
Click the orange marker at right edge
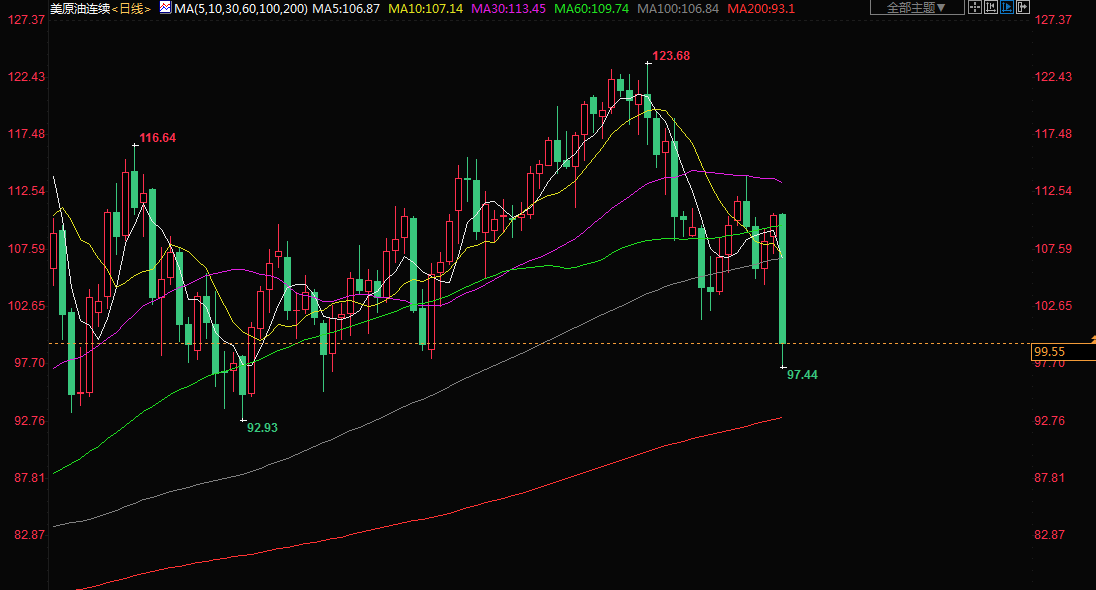(x=1091, y=342)
